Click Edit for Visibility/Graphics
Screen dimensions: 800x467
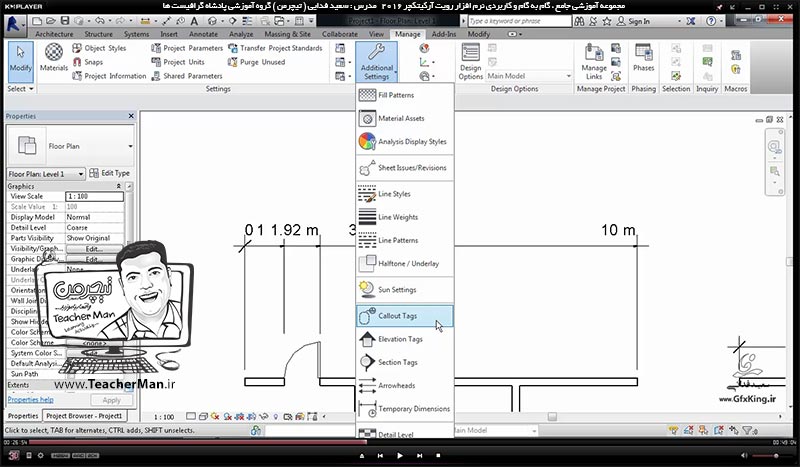coord(94,249)
